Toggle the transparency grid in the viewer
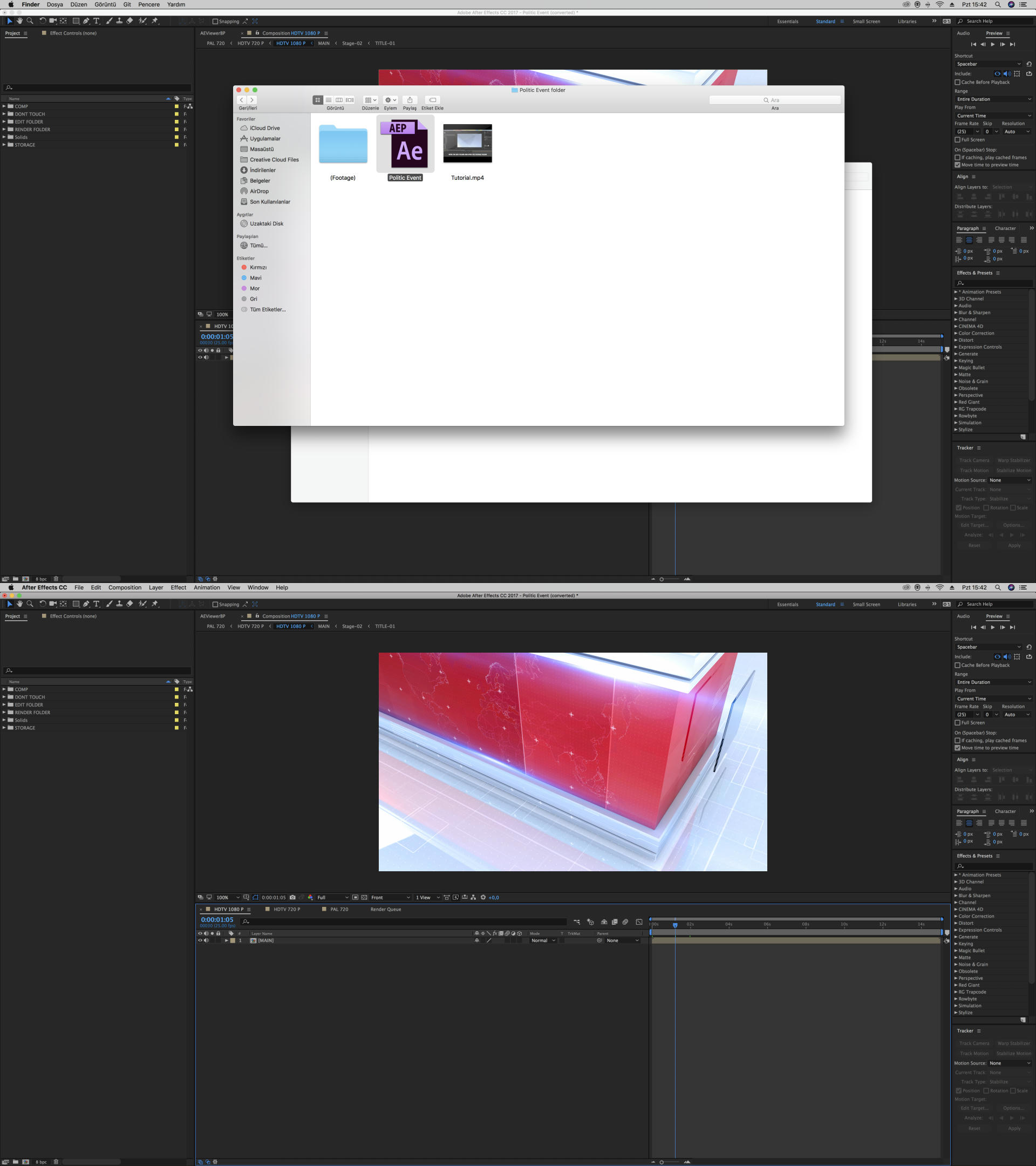 364,897
